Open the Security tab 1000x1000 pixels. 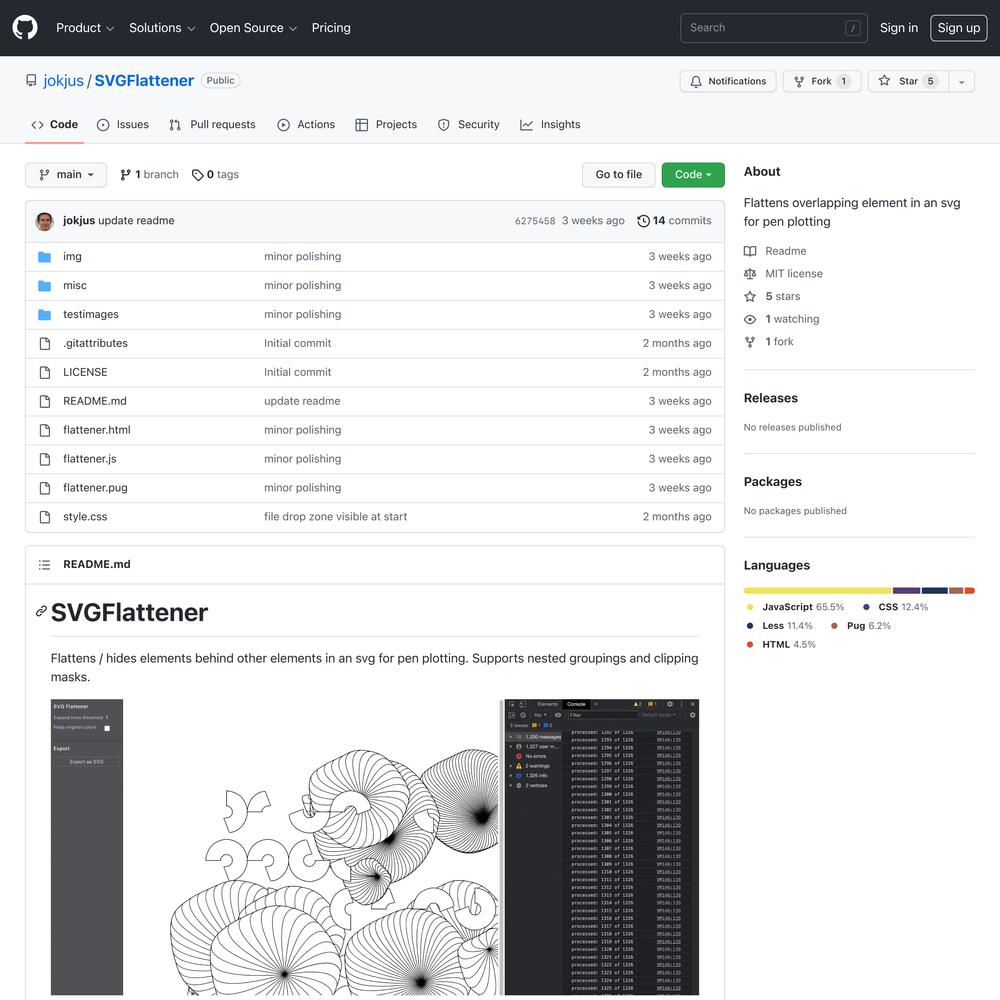tap(469, 124)
